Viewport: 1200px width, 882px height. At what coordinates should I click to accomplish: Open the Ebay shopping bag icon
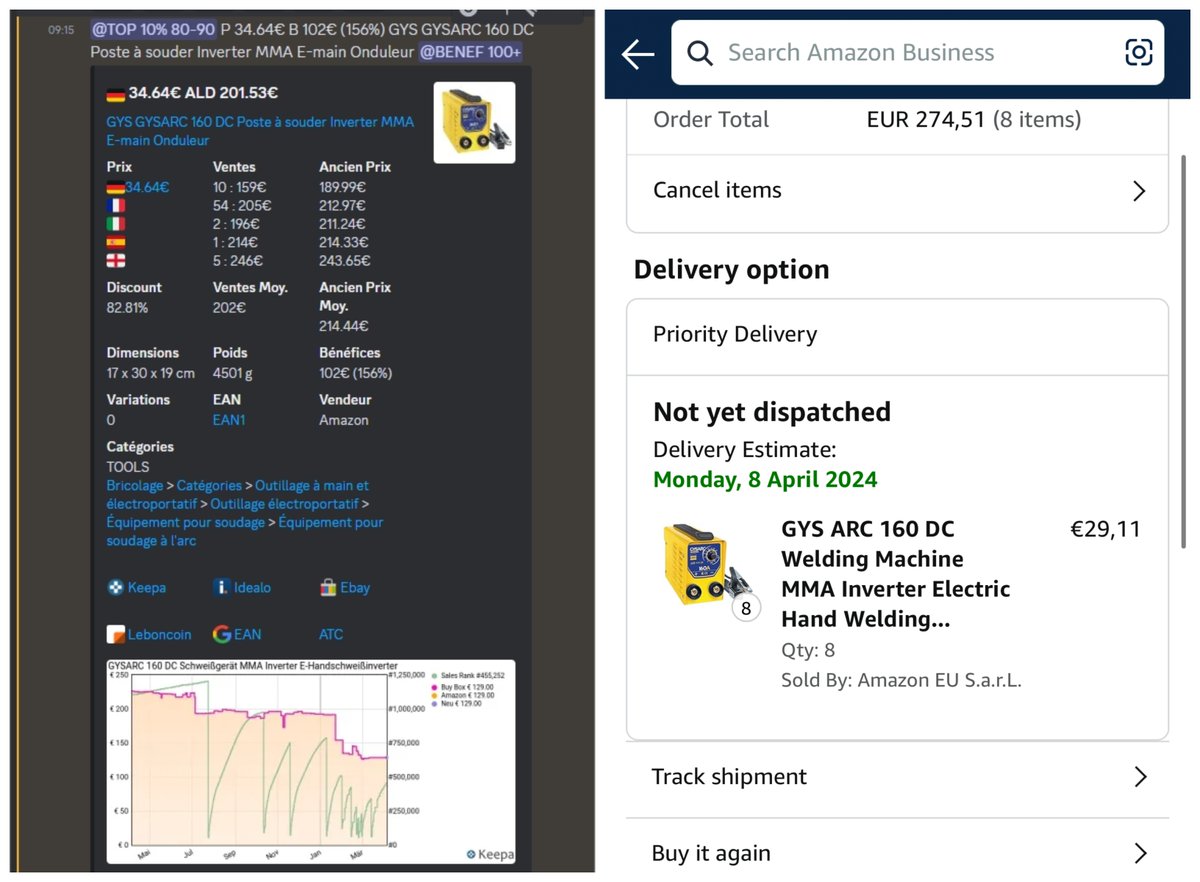328,588
